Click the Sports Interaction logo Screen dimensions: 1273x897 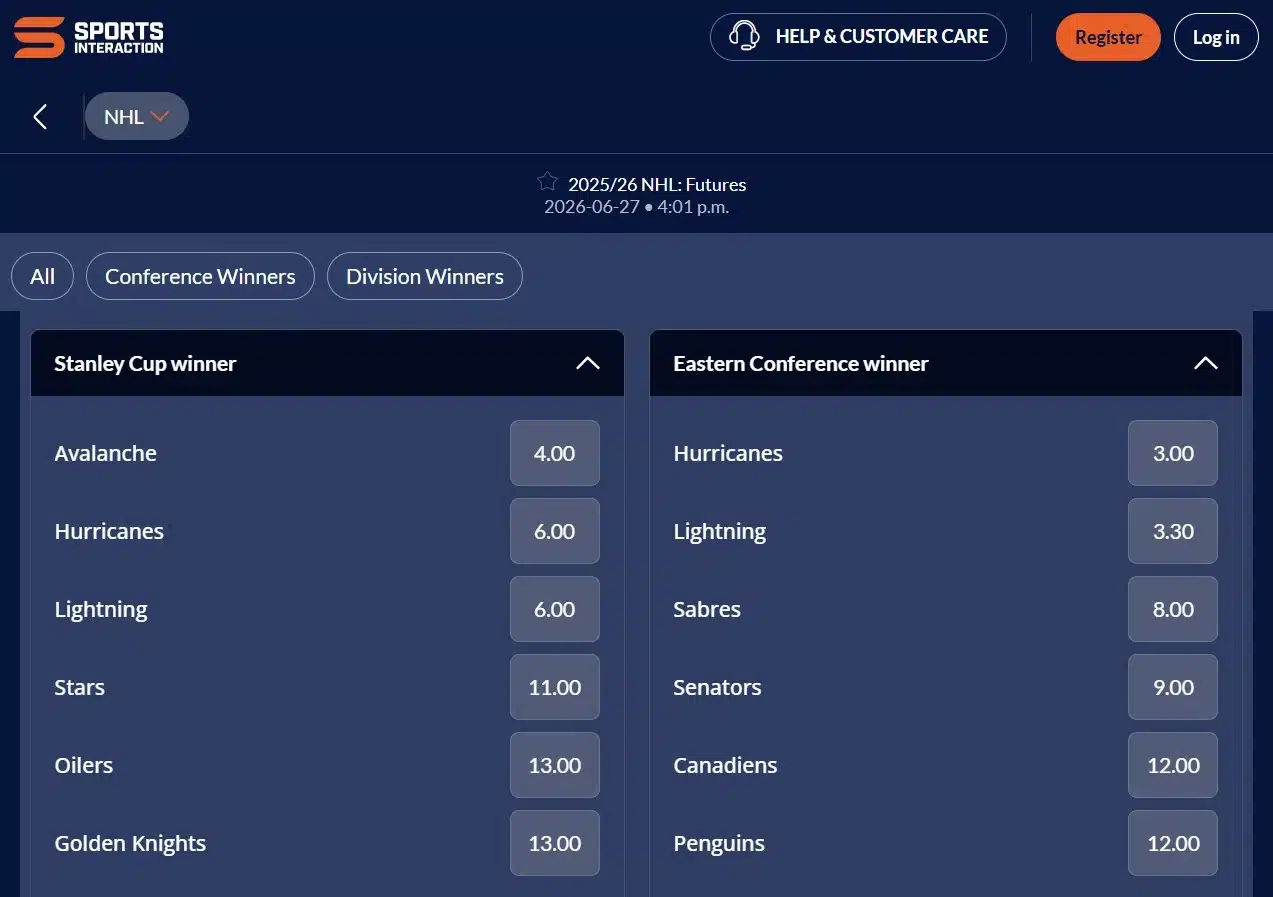(87, 36)
